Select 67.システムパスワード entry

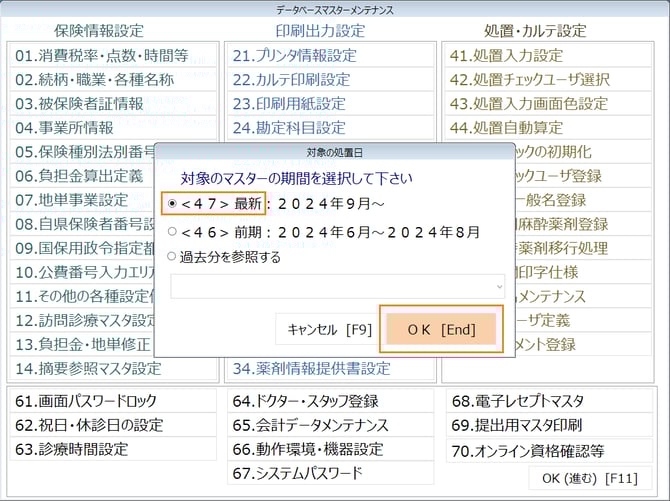click(297, 473)
